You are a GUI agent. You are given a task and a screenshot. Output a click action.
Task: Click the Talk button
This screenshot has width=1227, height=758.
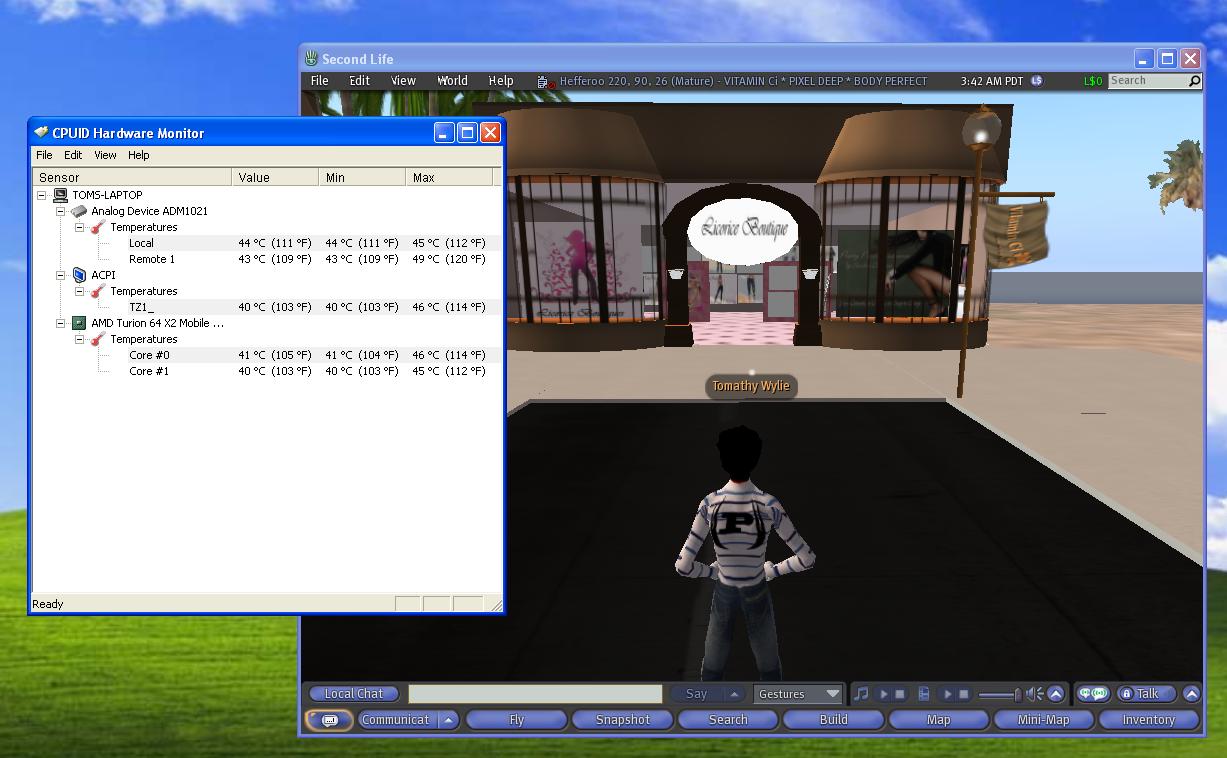point(1147,694)
